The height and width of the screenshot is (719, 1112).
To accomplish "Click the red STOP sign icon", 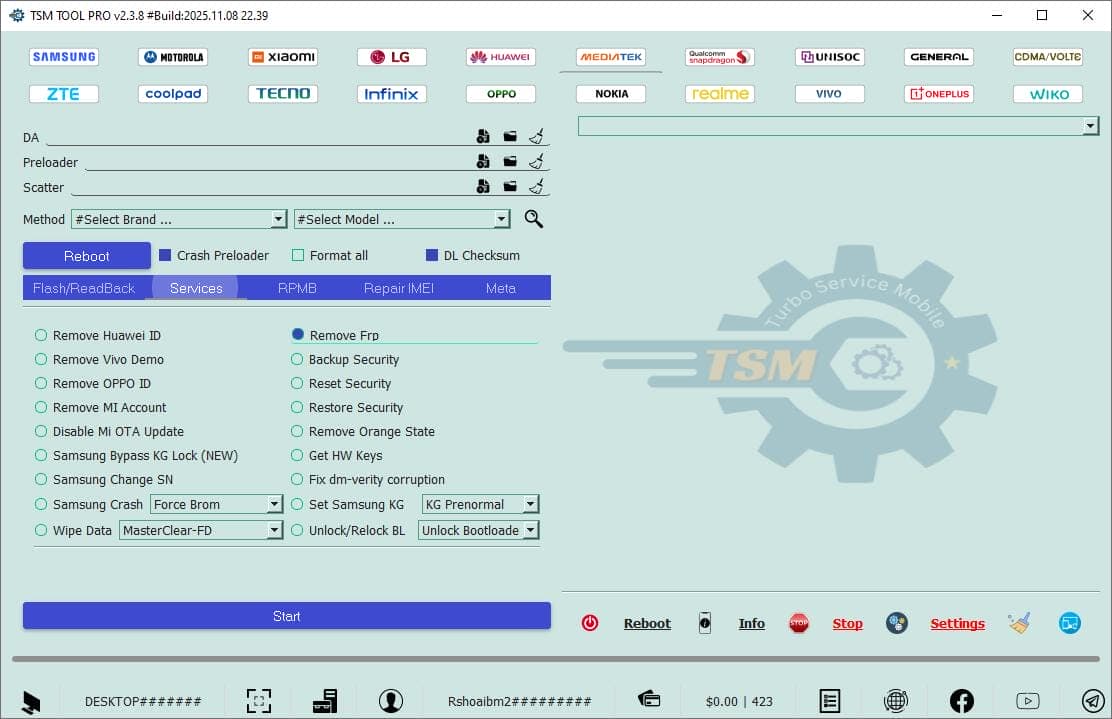I will [x=798, y=622].
